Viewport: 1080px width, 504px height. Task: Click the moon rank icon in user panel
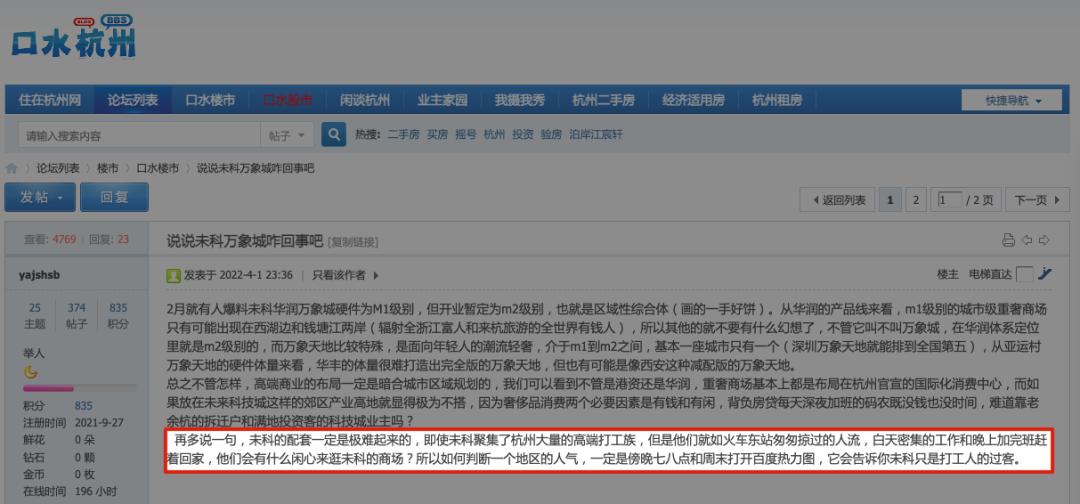[x=31, y=372]
